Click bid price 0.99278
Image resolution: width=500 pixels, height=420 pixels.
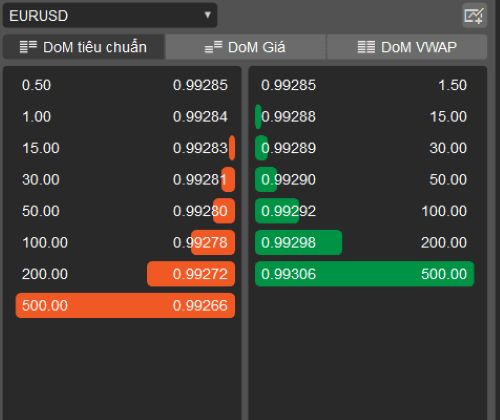pyautogui.click(x=200, y=242)
